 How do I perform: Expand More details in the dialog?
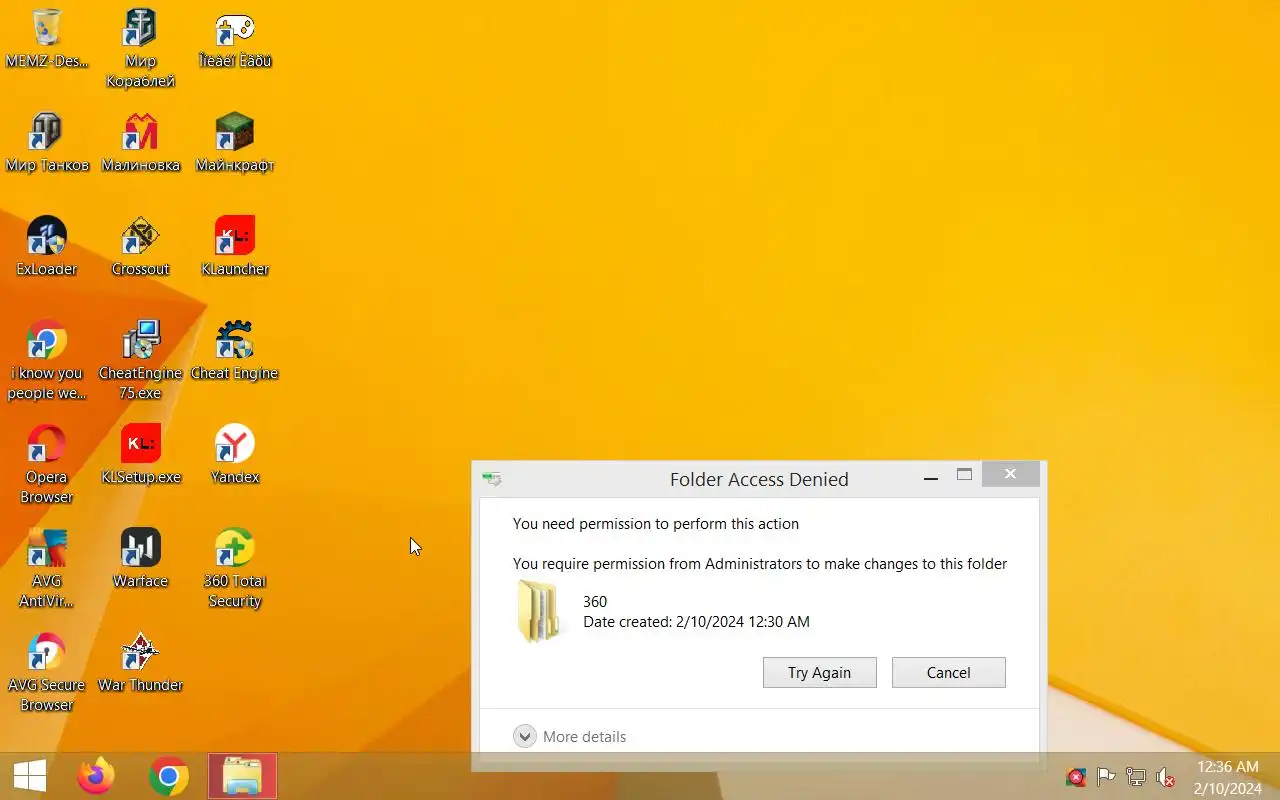(570, 736)
